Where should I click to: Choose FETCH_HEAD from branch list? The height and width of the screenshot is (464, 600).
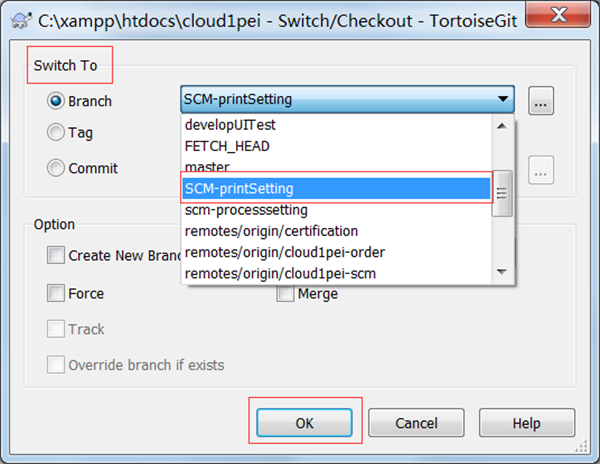point(227,146)
